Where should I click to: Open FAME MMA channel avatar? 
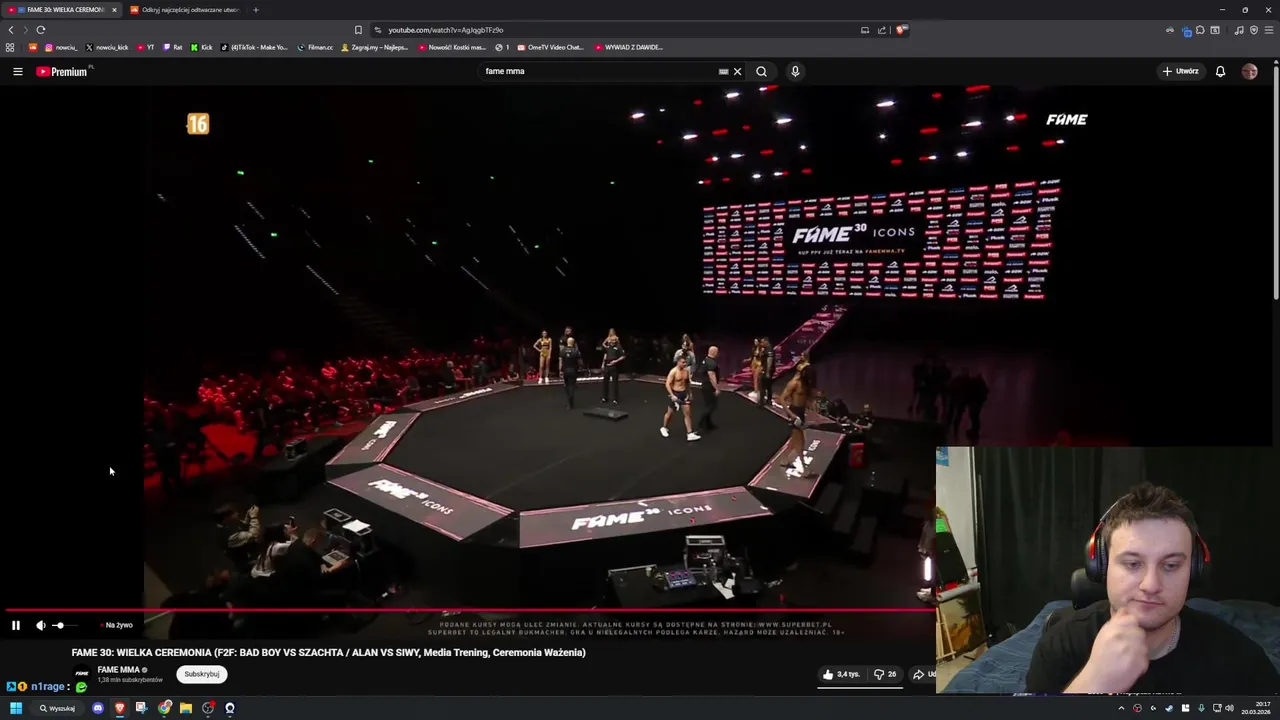[x=82, y=674]
